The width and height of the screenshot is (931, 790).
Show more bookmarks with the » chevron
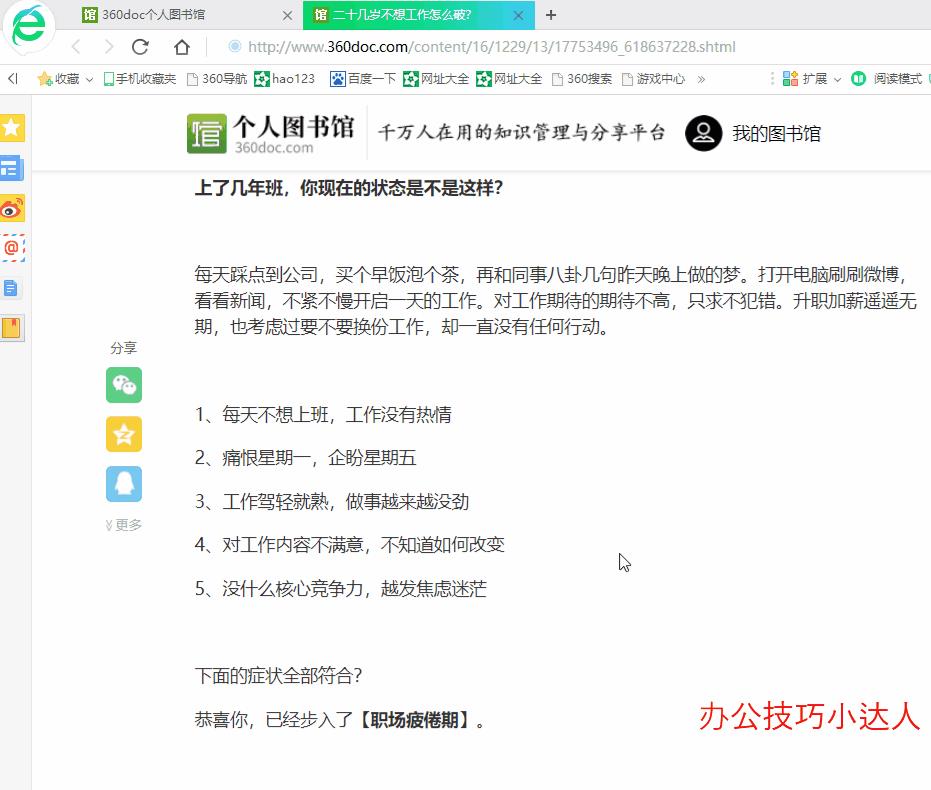pyautogui.click(x=701, y=79)
